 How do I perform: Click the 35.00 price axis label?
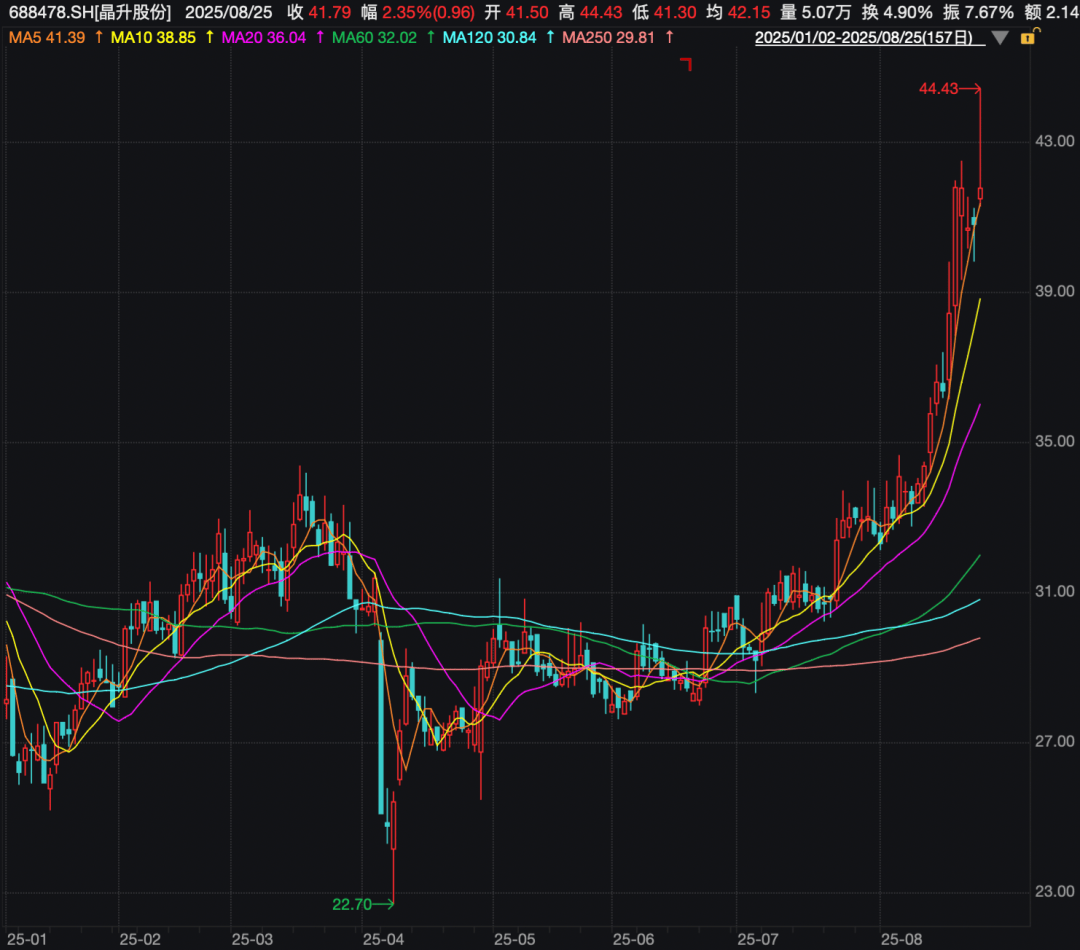coord(1055,441)
